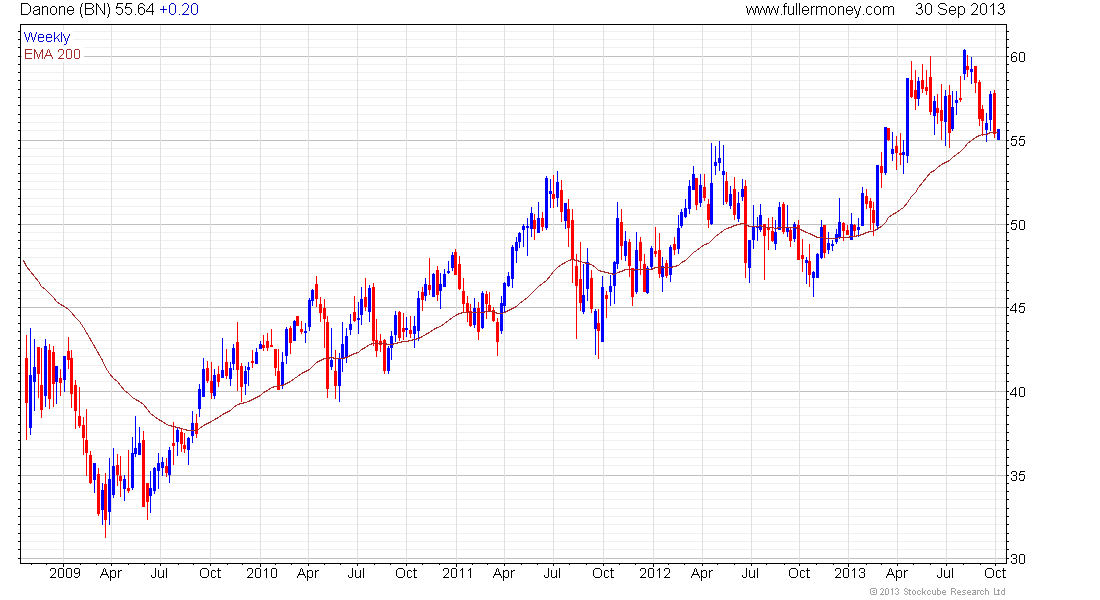Click the Apr label between 2010 and 2011
Viewport: 1100px width, 600px height.
coord(308,573)
